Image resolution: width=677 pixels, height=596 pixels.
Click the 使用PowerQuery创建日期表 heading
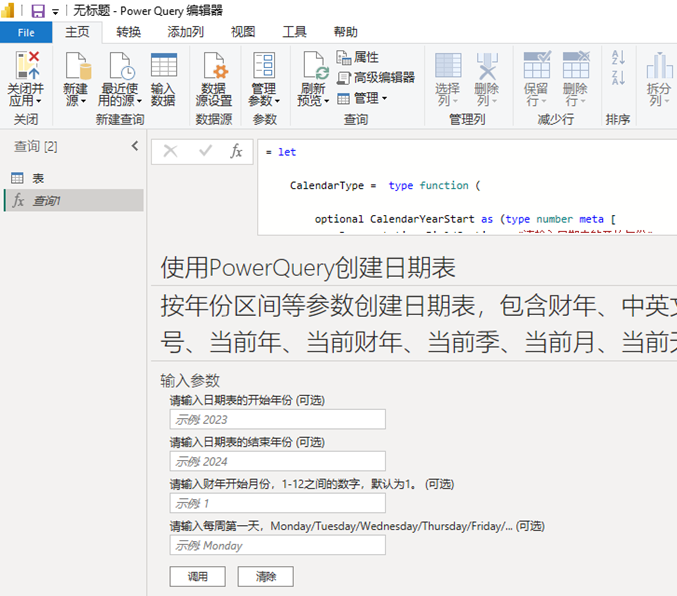coord(308,267)
